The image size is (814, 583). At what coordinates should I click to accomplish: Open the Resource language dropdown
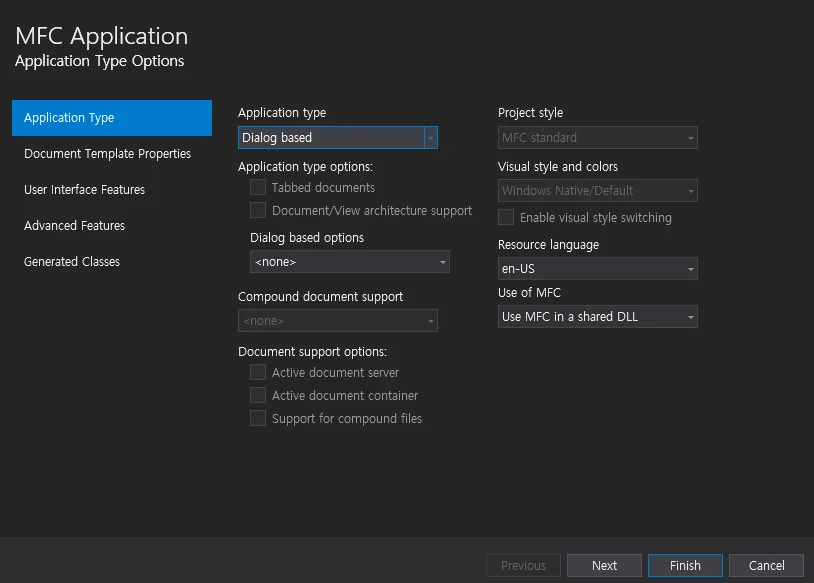598,268
